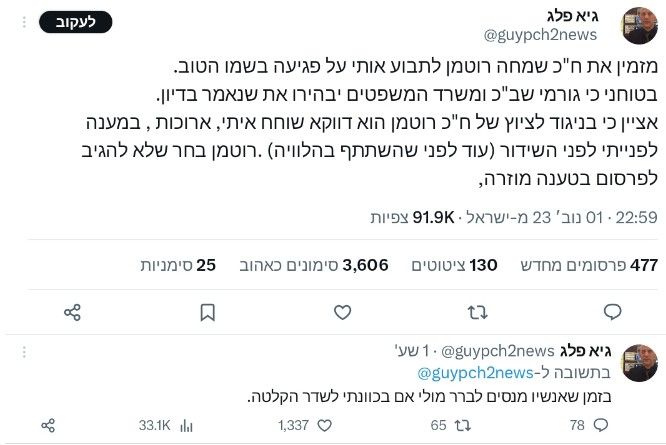Image resolution: width=666 pixels, height=445 pixels.
Task: Open the share menu for the main tweet
Action: (x=72, y=313)
